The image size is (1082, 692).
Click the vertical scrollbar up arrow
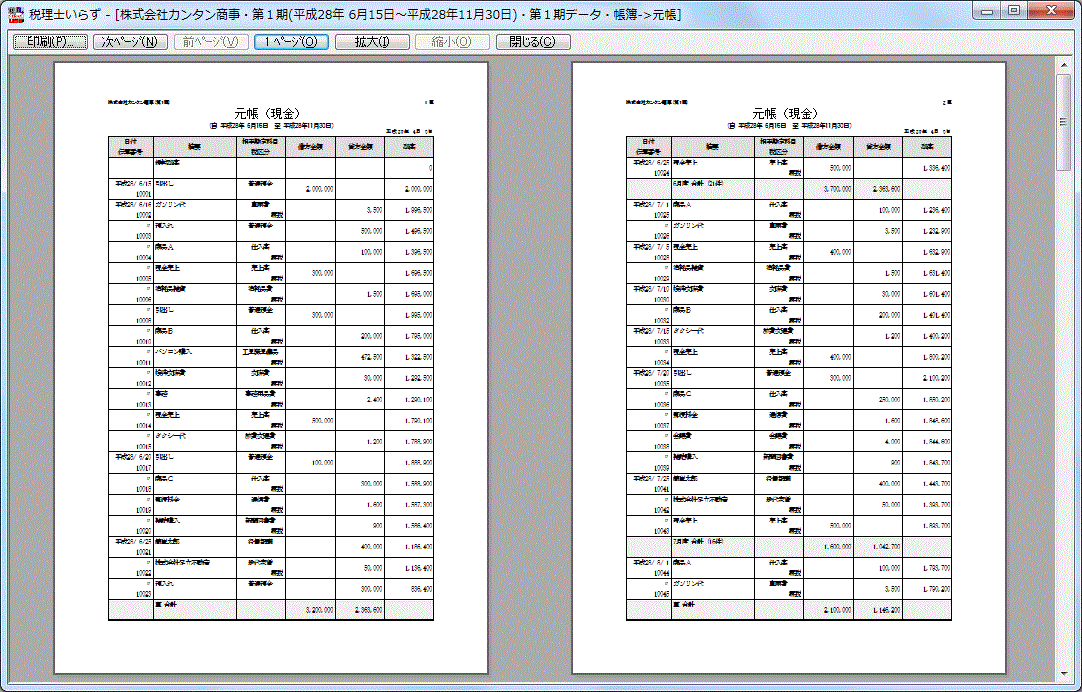point(1064,65)
